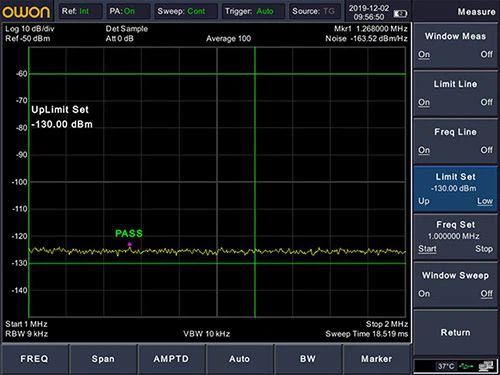This screenshot has width=500, height=375.
Task: Click the UpLimit Set text
Action: tap(60, 110)
